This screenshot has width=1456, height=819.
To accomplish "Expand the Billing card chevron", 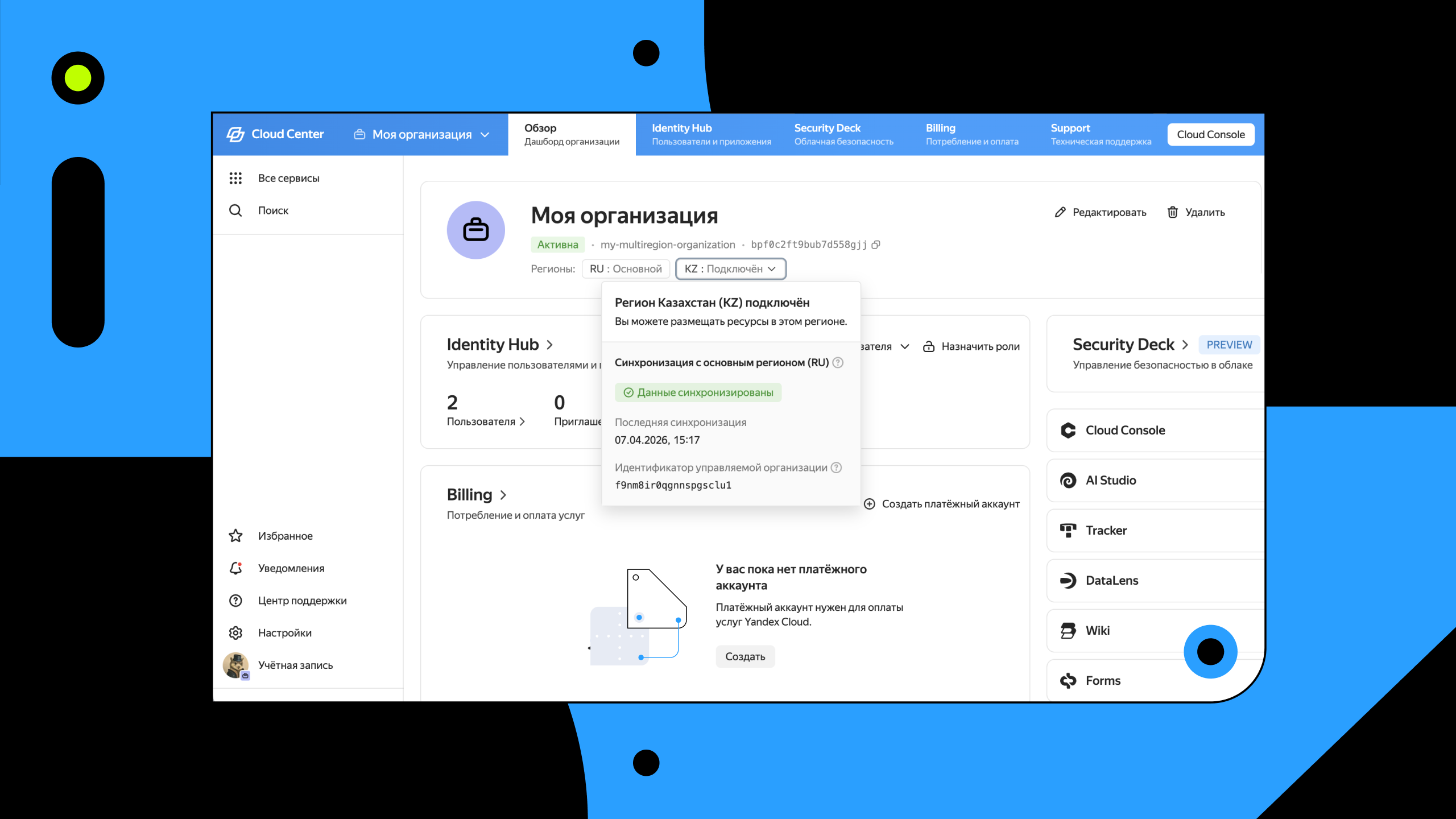I will [503, 495].
